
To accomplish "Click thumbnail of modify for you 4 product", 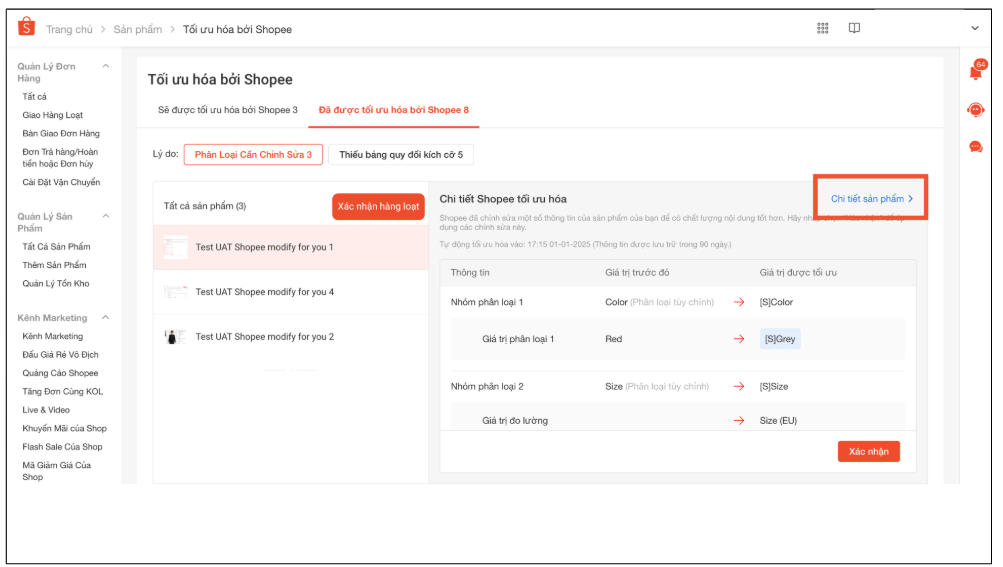I will click(x=175, y=292).
